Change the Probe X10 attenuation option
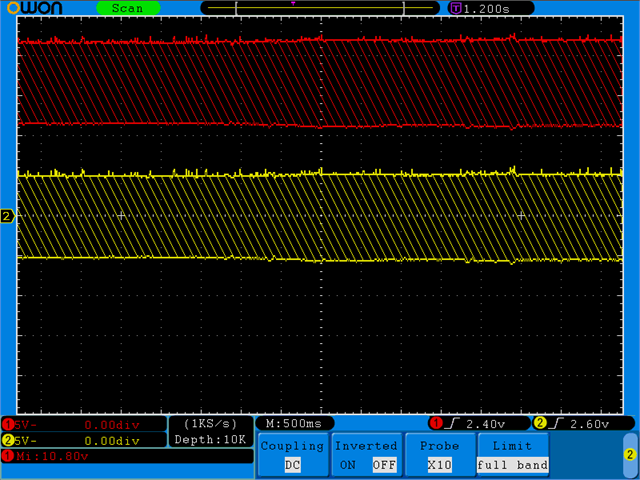This screenshot has width=640, height=480. (x=439, y=465)
